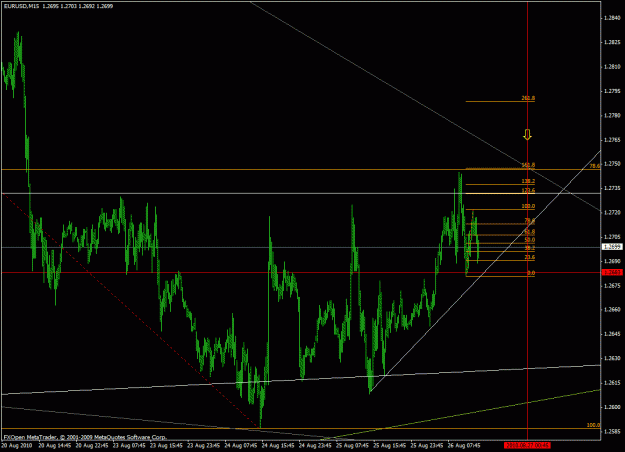Screen dimensions: 625x452
Task: Click the 1.2690 price axis label
Action: point(613,261)
